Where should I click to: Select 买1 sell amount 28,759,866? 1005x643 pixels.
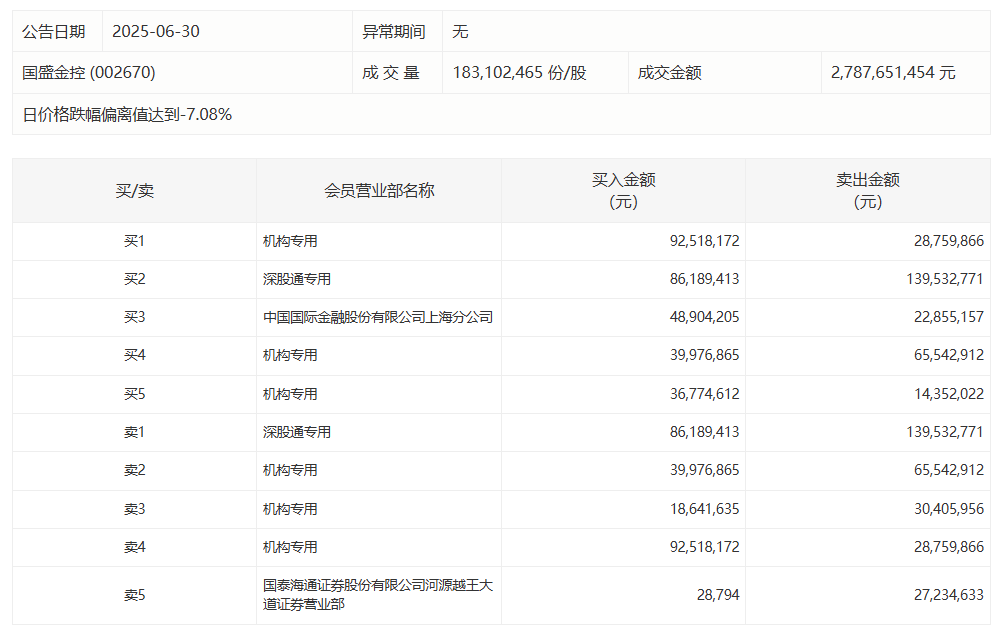(x=949, y=241)
